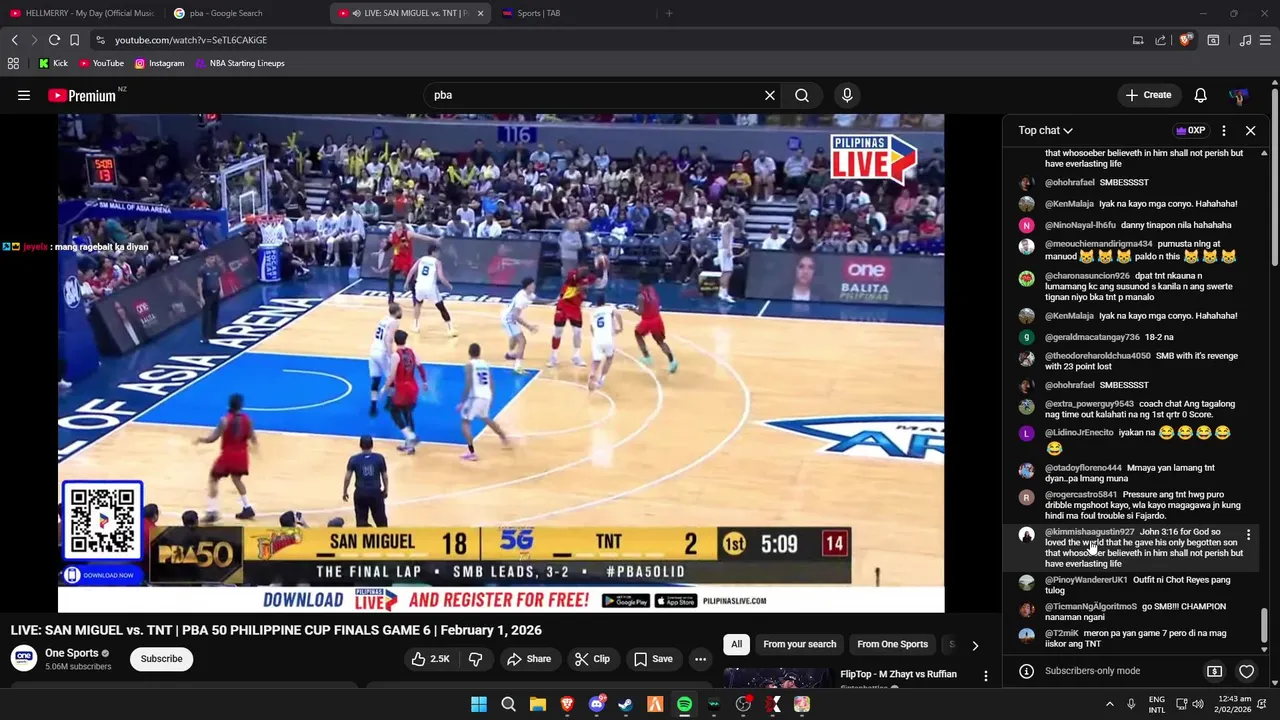Image resolution: width=1280 pixels, height=720 pixels.
Task: Open live chat more options menu
Action: [1223, 130]
